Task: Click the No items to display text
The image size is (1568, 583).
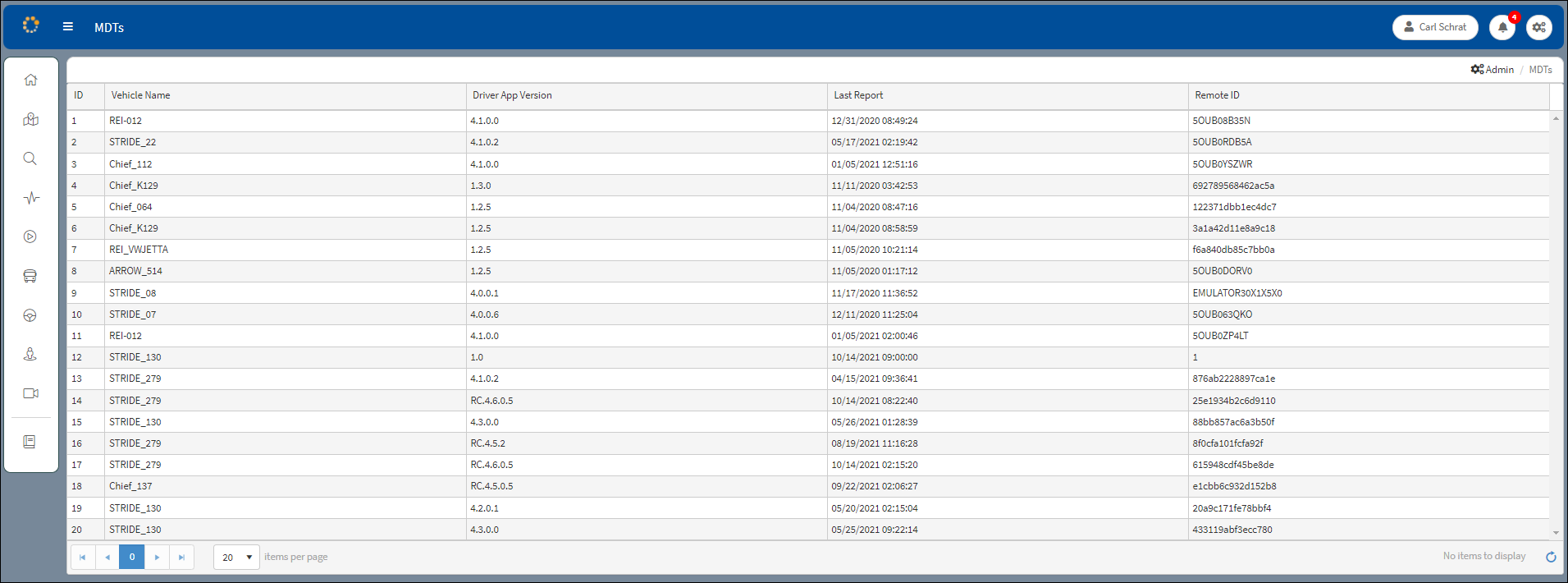Action: pos(1484,556)
